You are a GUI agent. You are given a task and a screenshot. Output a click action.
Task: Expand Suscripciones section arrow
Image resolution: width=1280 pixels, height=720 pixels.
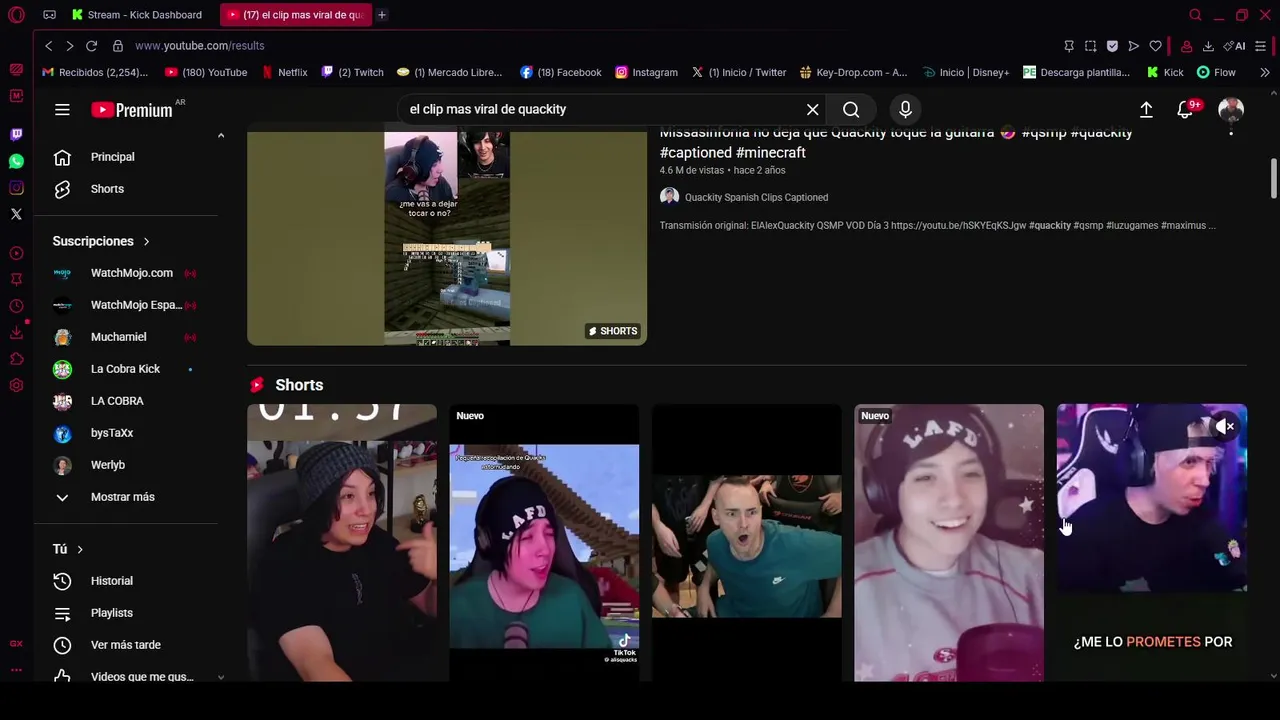click(146, 241)
